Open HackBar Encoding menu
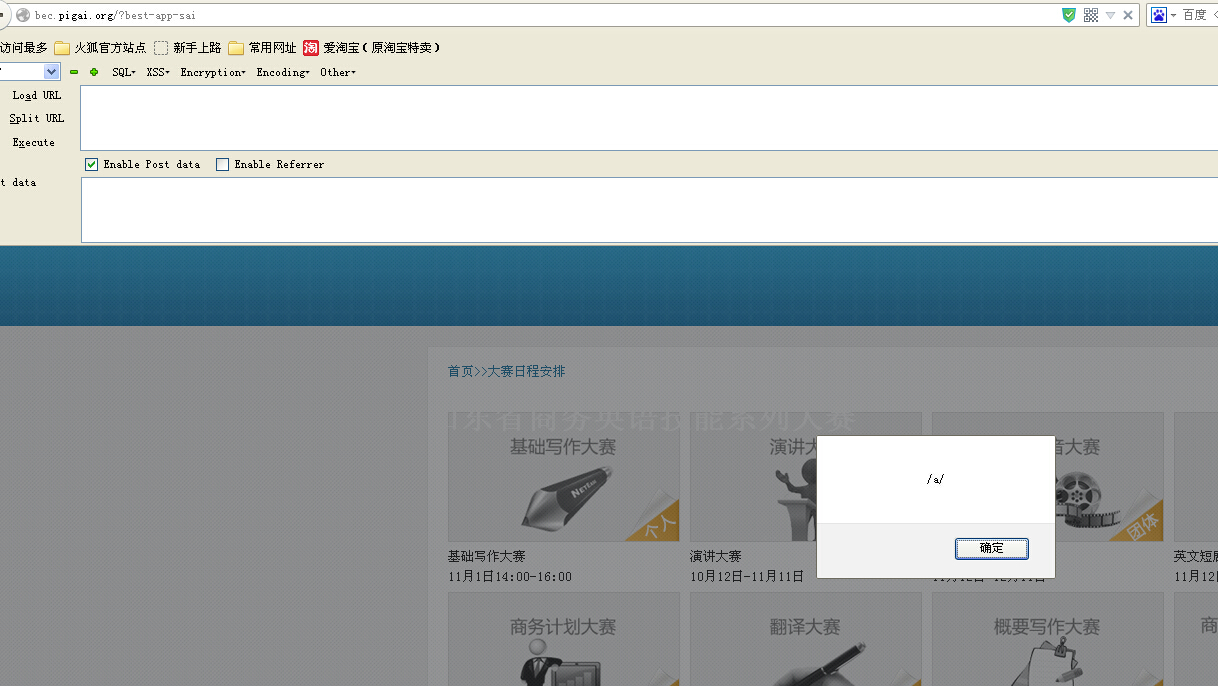The height and width of the screenshot is (686, 1218). (283, 72)
